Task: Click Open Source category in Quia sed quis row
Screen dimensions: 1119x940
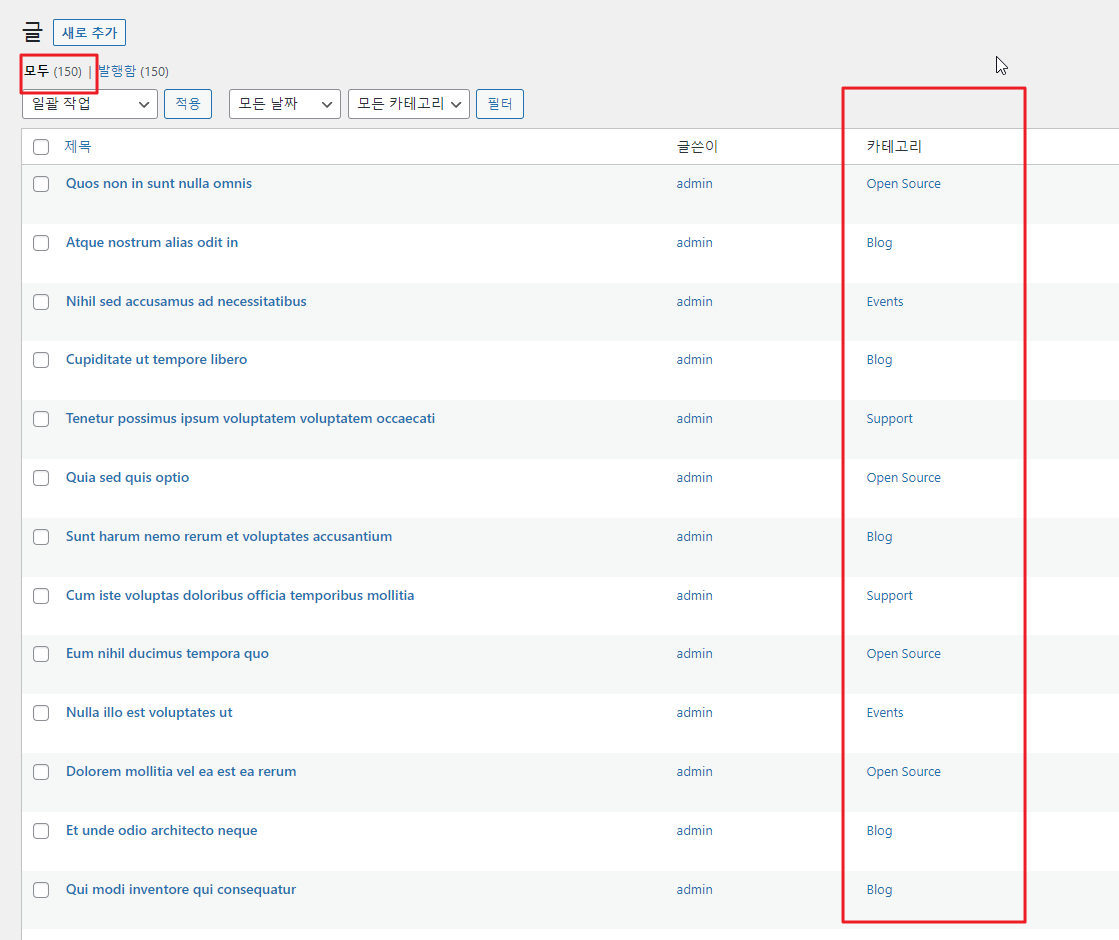Action: tap(903, 477)
